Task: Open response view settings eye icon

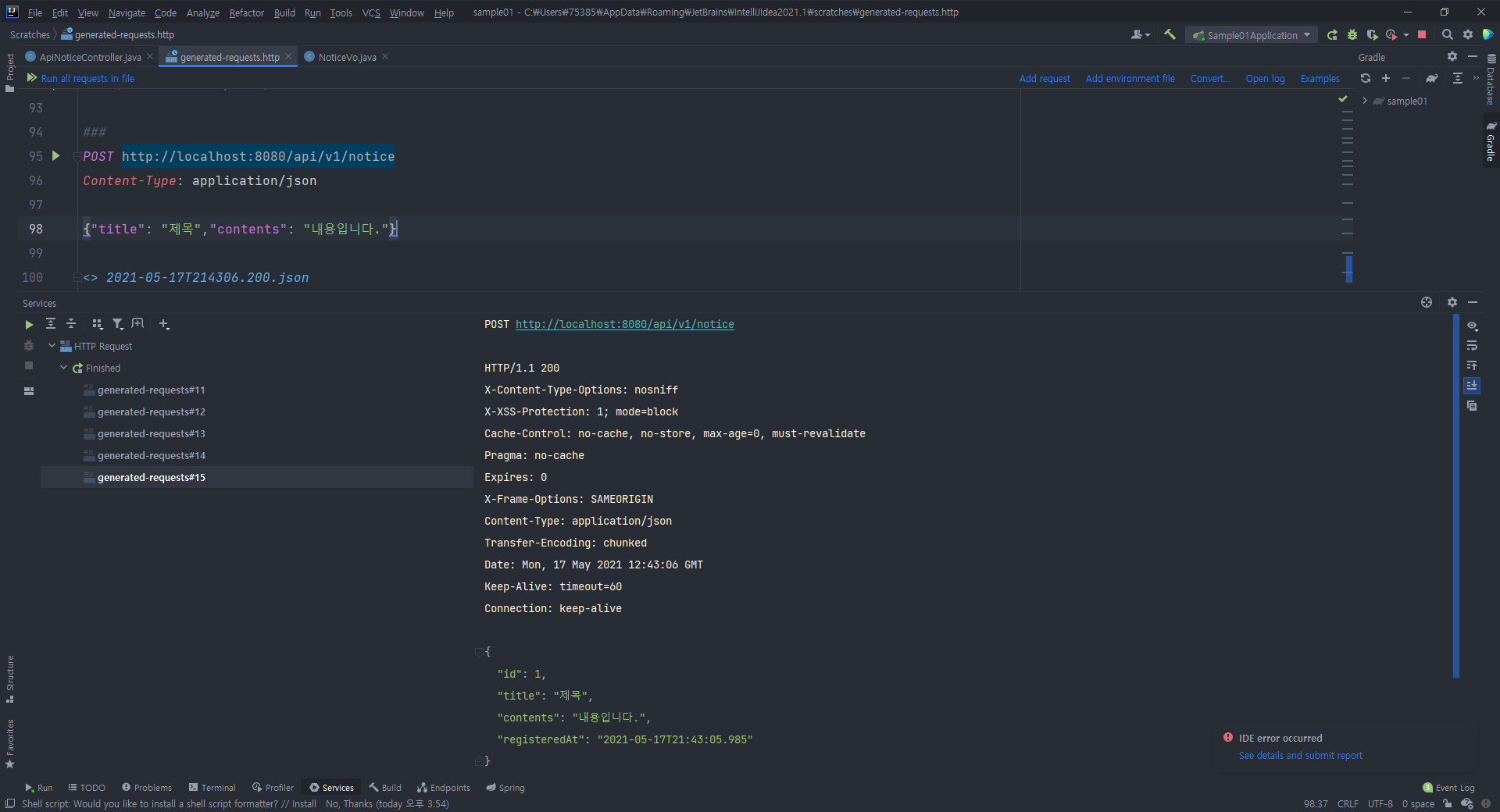Action: [1472, 326]
